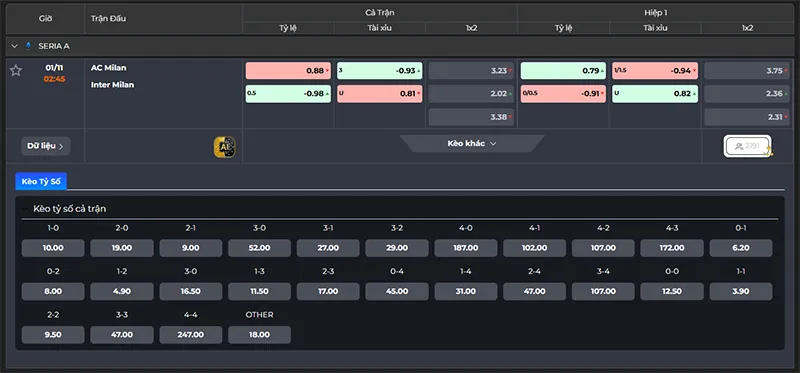Click the Seria A league flag icon
This screenshot has height=373, width=800.
coord(28,46)
